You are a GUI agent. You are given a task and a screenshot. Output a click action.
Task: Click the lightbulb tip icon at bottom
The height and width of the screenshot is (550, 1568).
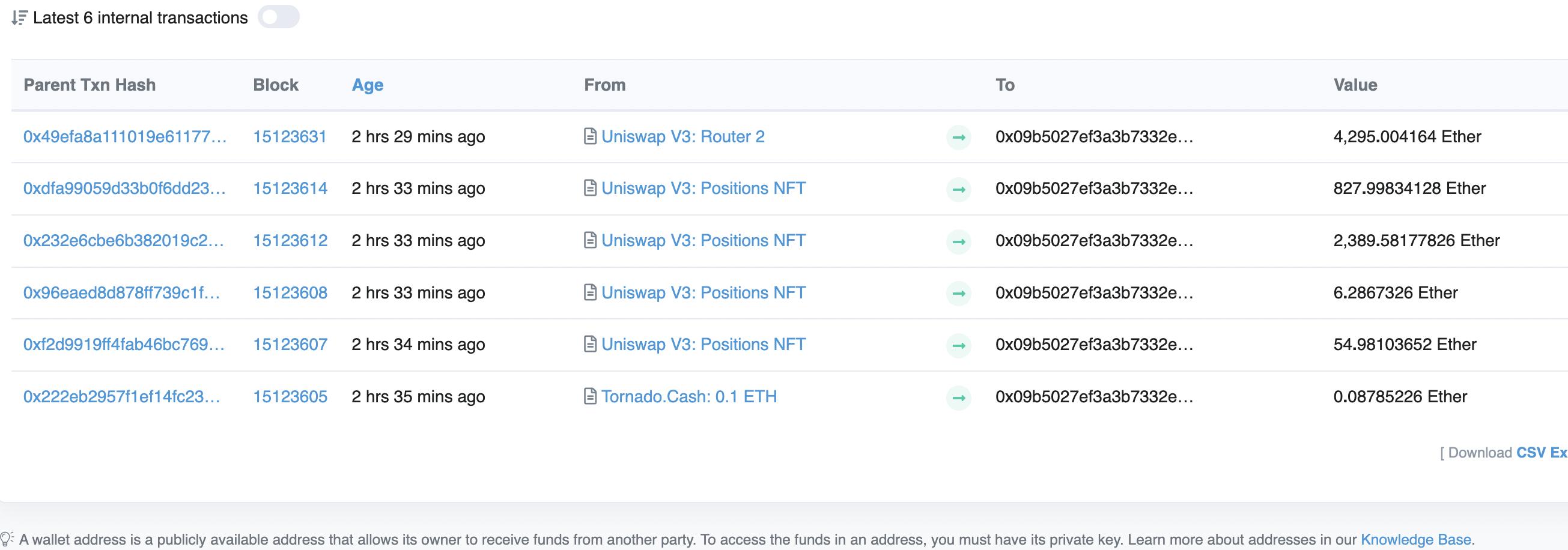point(7,539)
